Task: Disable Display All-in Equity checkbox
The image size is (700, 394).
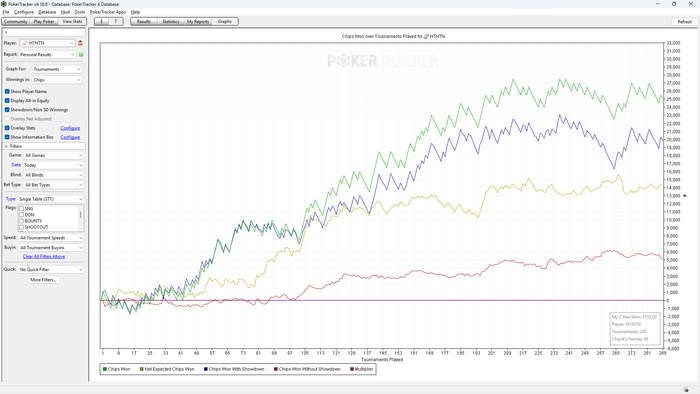Action: [7, 101]
